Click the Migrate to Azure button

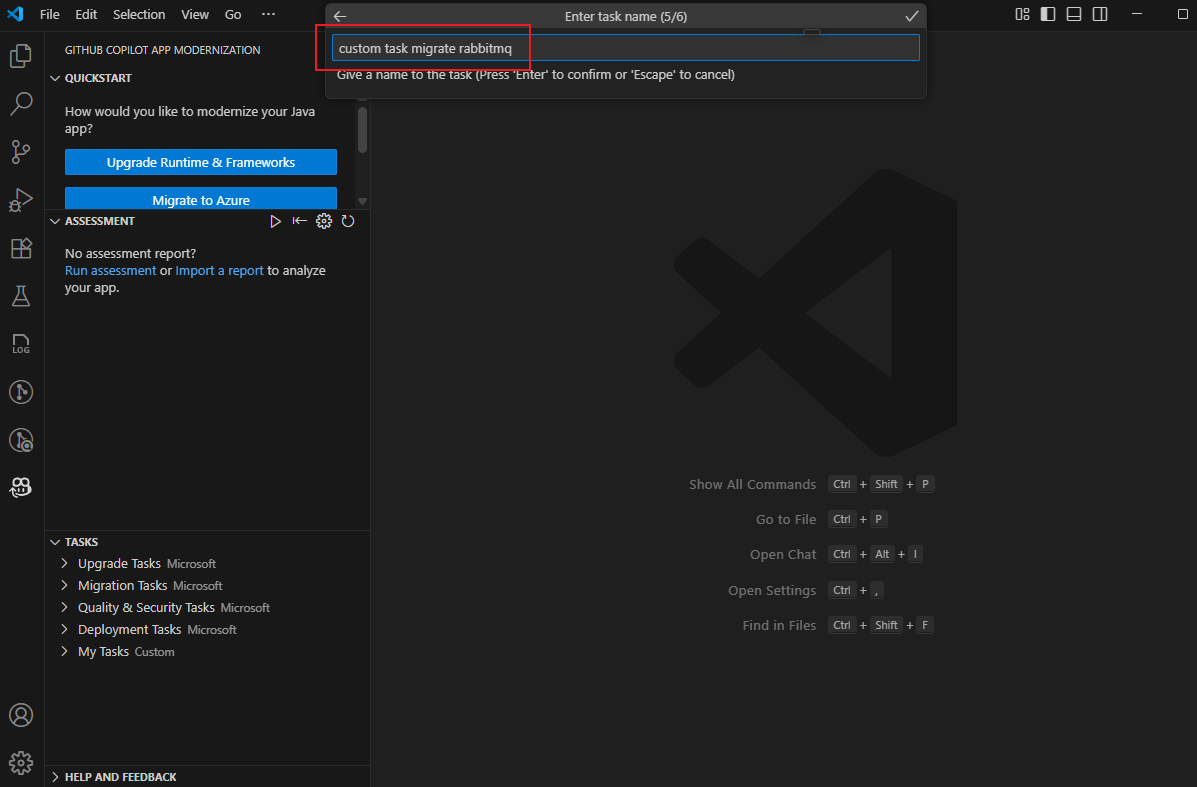click(x=200, y=197)
